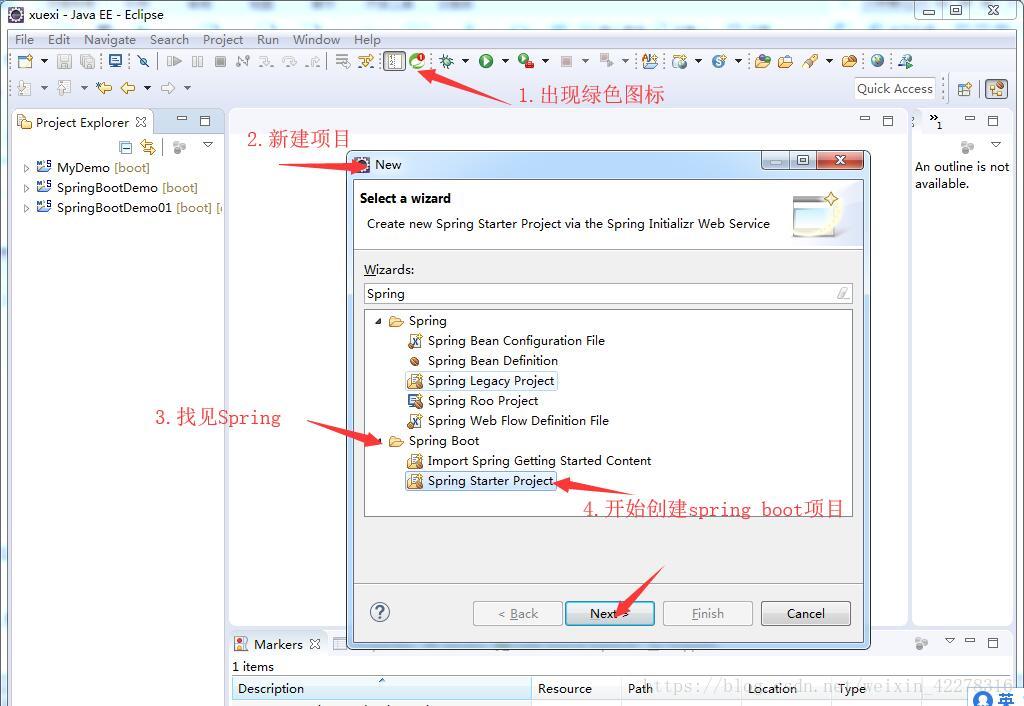Screen dimensions: 1024x706
Task: Click the Terminate debug icon in the left toolbar group
Action: click(220, 61)
